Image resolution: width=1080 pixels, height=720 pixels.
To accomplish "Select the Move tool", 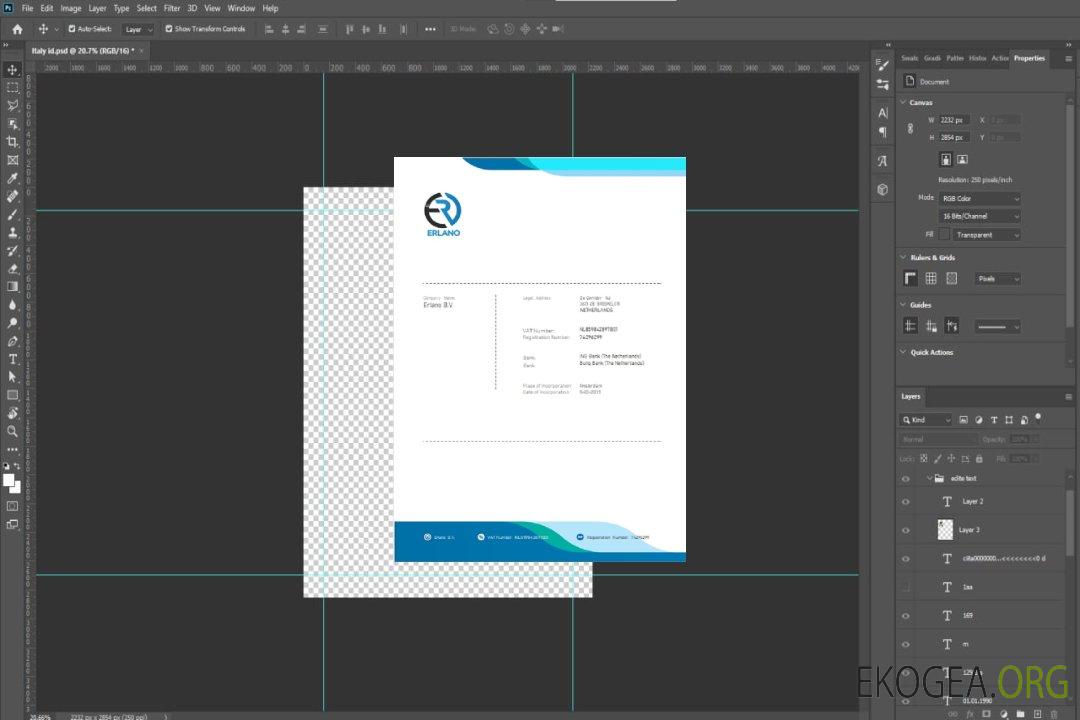I will (x=13, y=70).
